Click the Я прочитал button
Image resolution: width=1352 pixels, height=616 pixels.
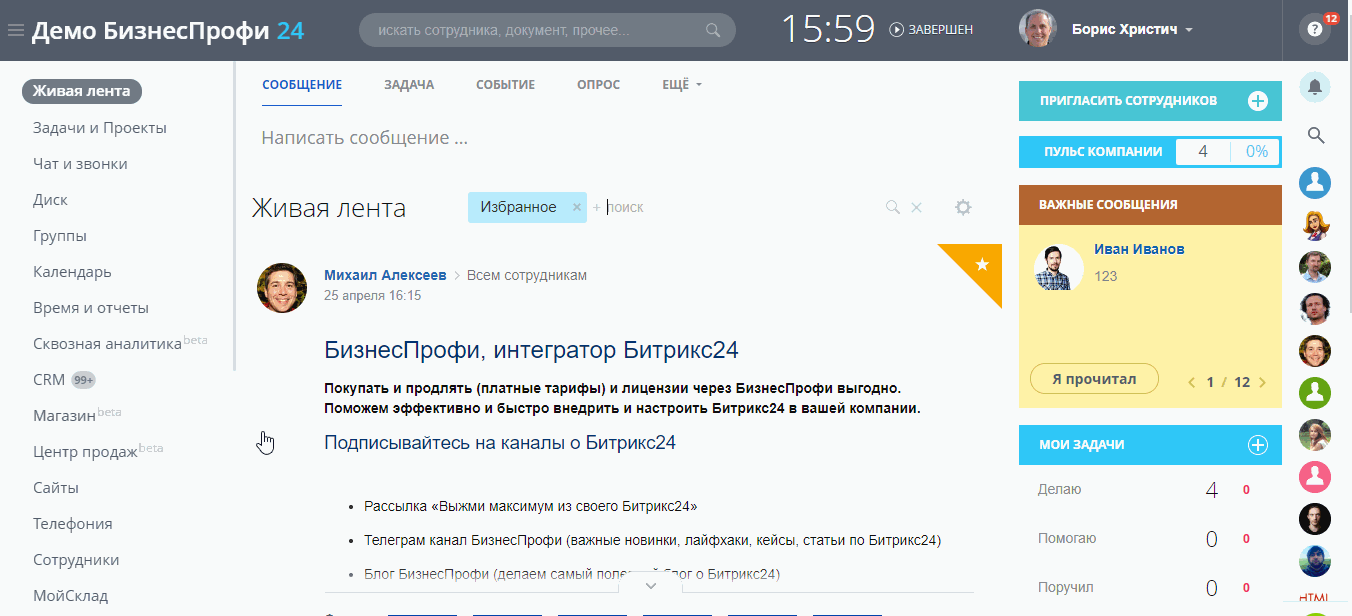1094,379
